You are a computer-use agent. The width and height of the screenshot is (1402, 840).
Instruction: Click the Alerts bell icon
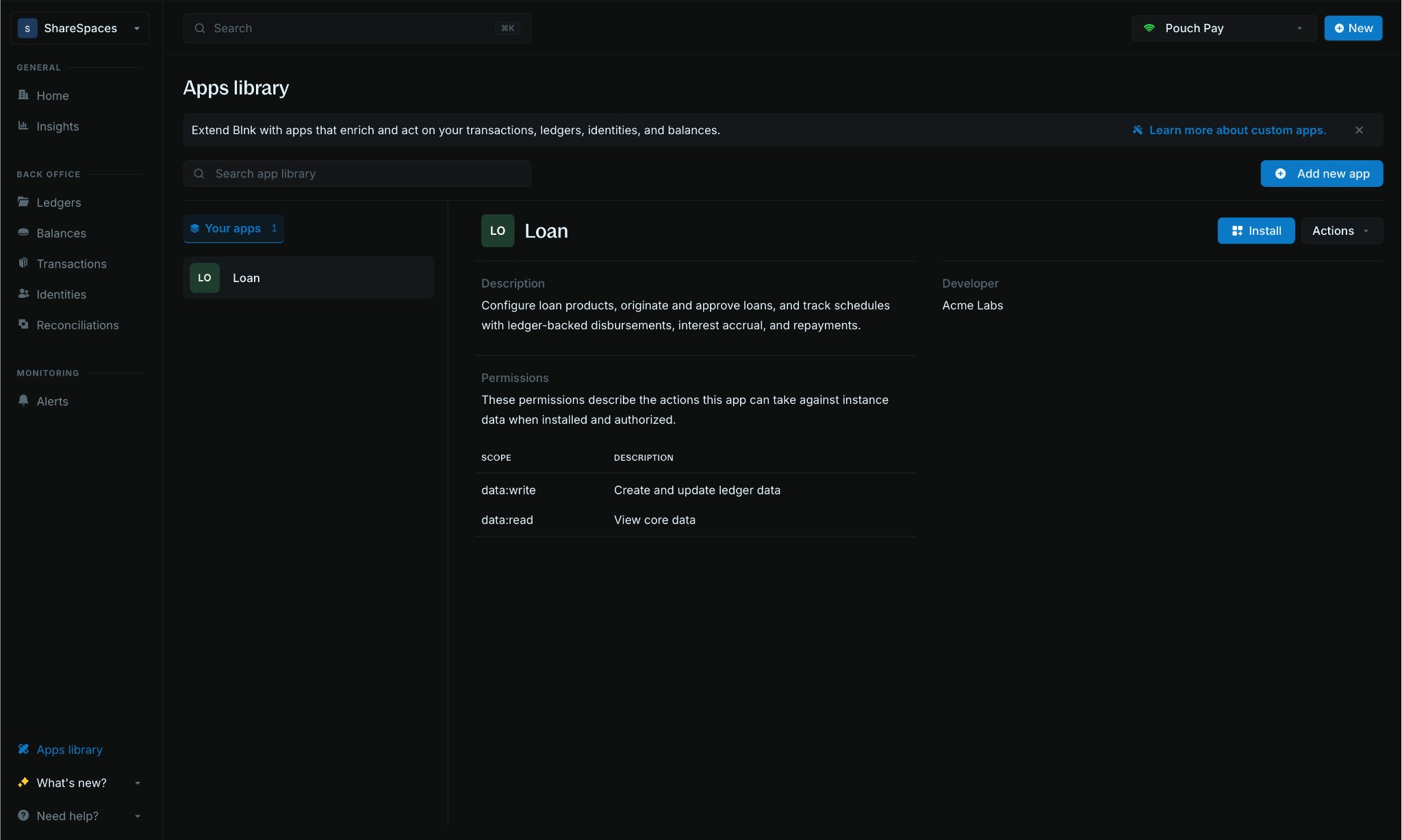[23, 400]
